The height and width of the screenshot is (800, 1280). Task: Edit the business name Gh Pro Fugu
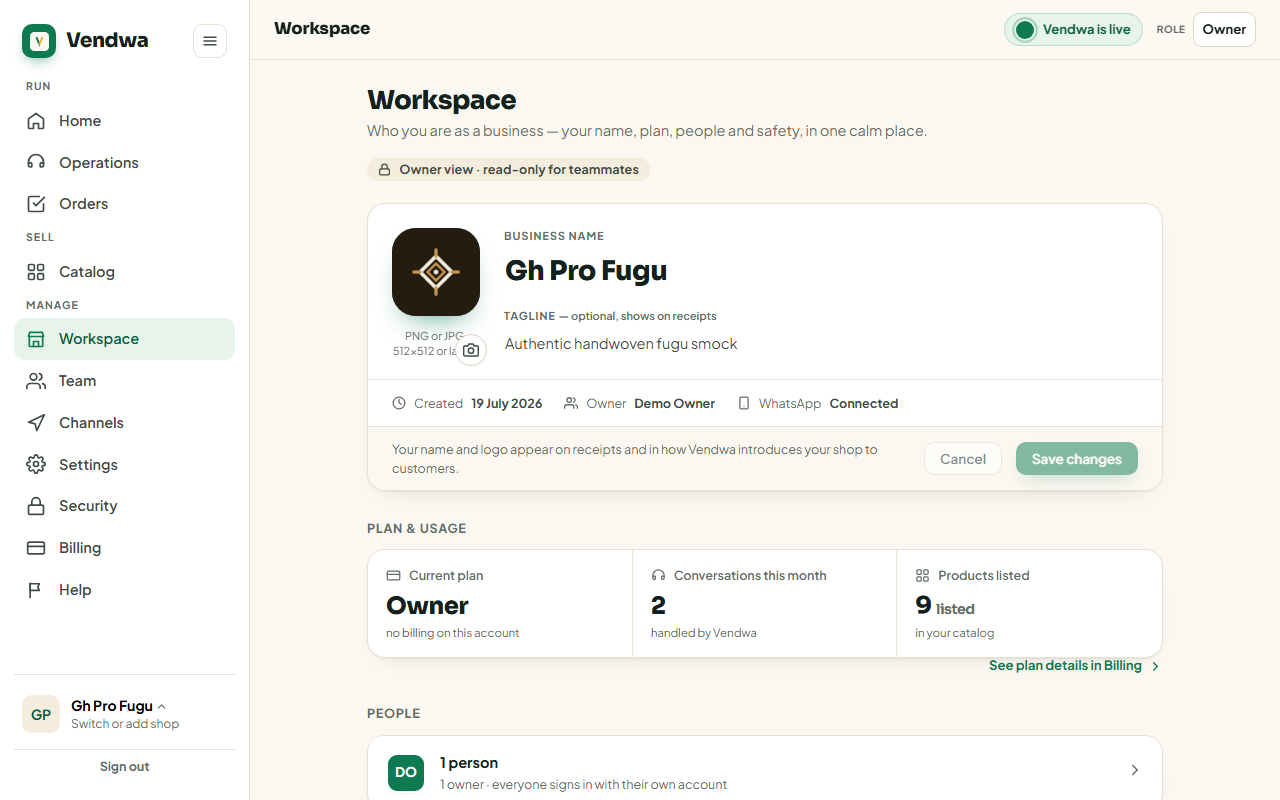(586, 271)
